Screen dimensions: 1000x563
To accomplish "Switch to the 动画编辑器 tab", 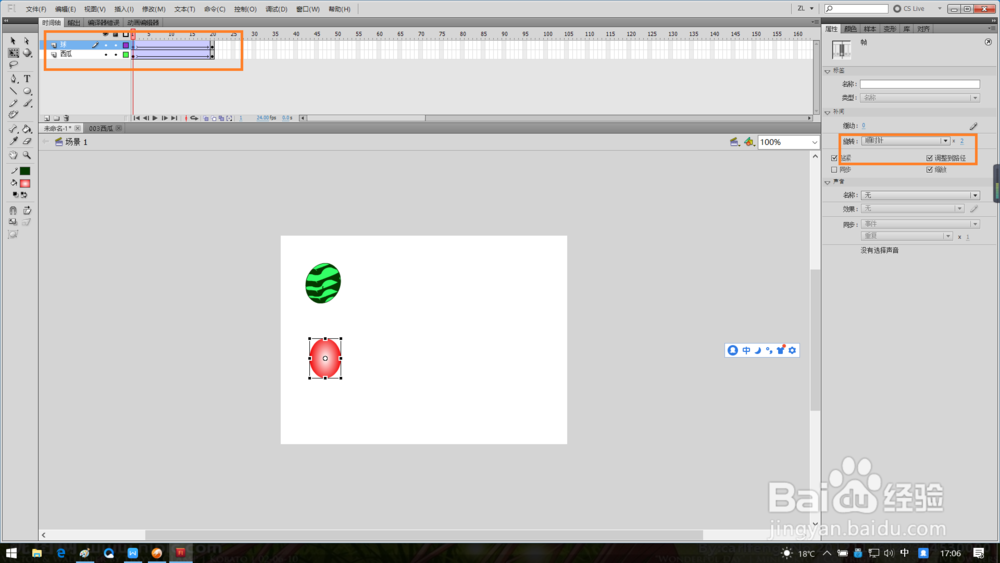I will (143, 23).
